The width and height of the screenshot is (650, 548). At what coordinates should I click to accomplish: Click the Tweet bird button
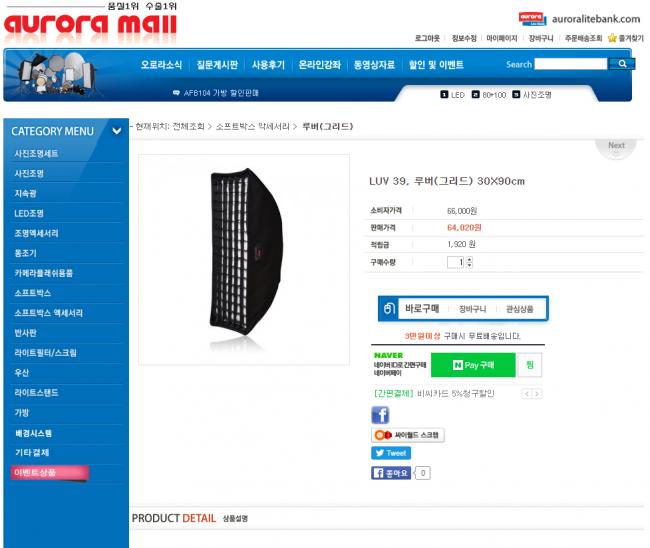point(391,453)
